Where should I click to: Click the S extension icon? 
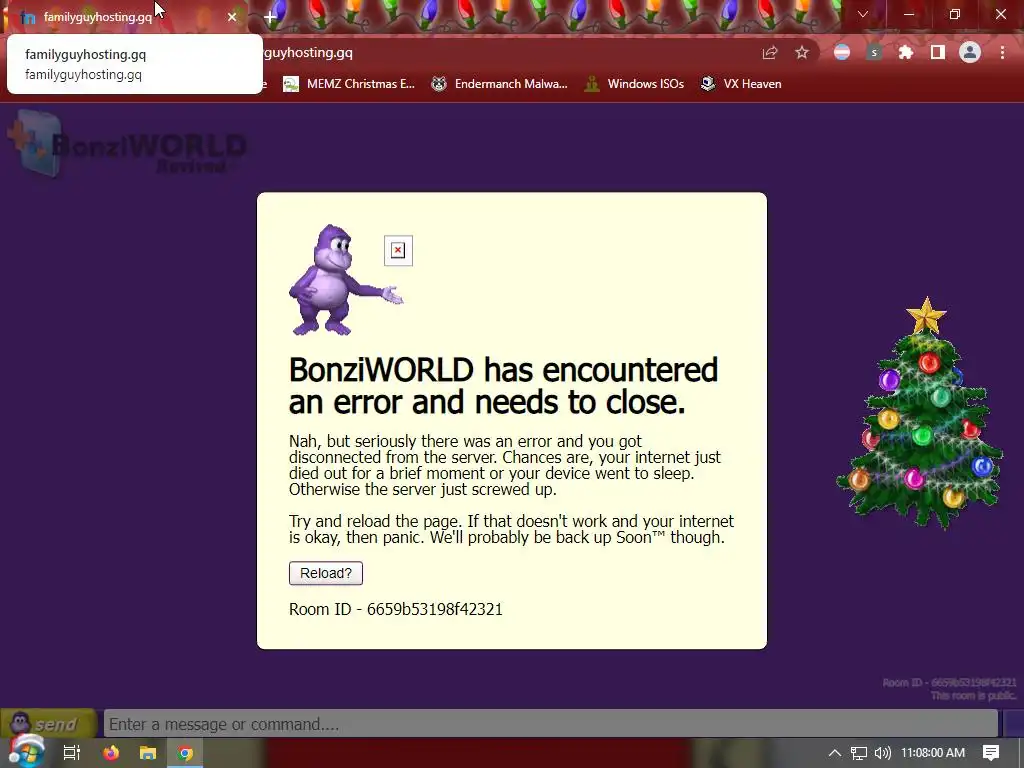point(874,53)
